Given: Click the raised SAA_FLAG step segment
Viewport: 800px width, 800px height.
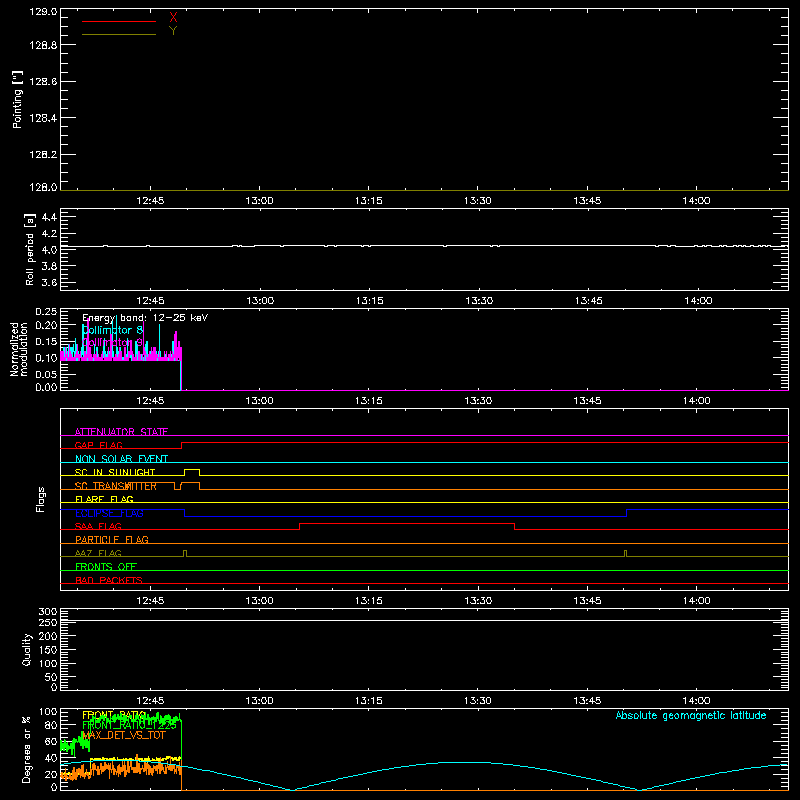Looking at the screenshot, I should (407, 523).
